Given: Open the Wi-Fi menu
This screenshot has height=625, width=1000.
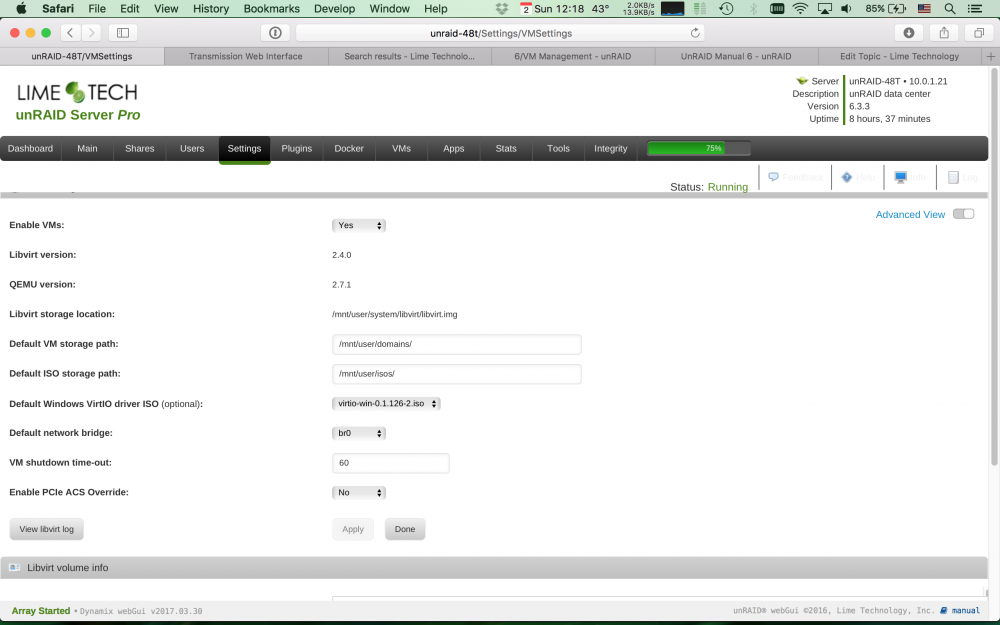Looking at the screenshot, I should click(x=800, y=8).
